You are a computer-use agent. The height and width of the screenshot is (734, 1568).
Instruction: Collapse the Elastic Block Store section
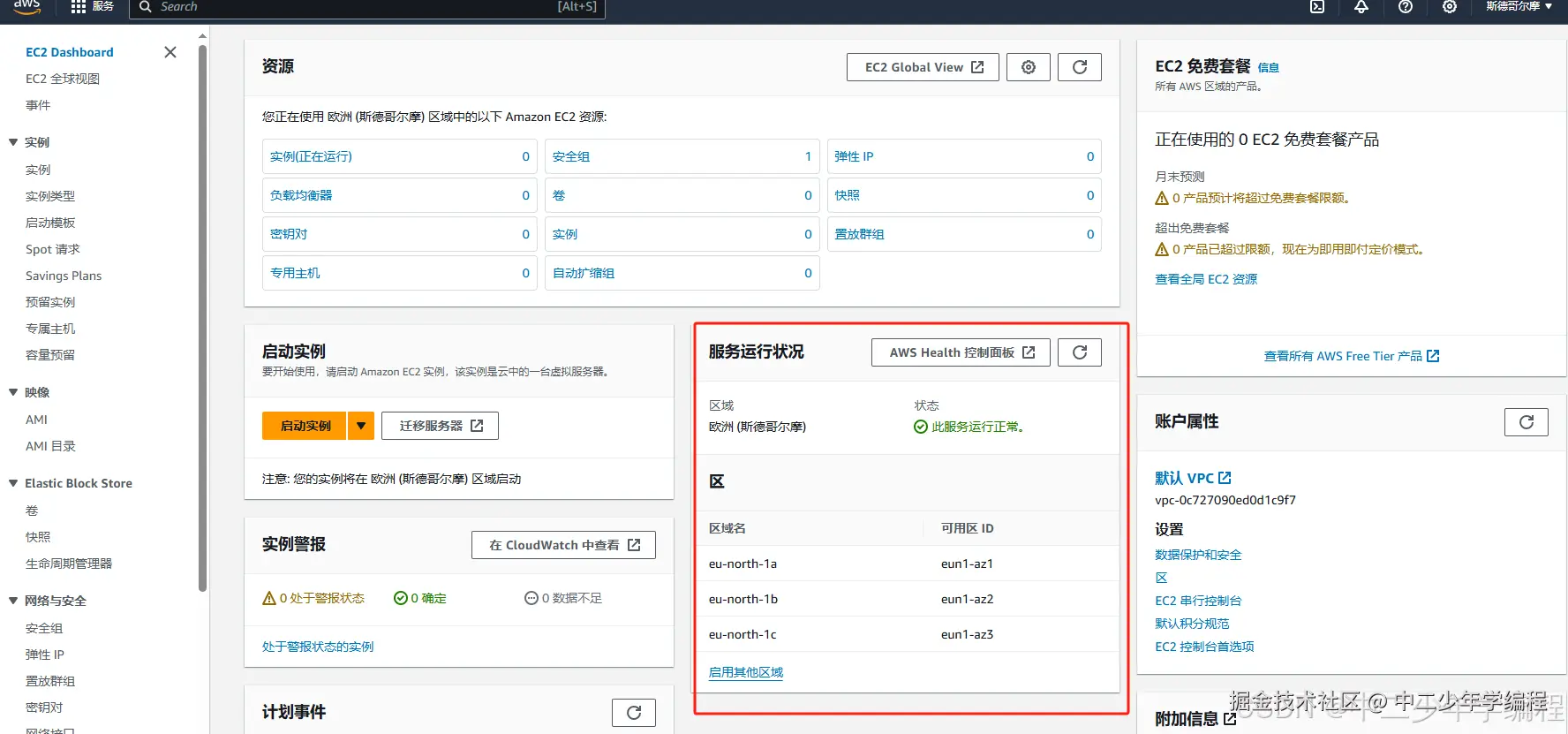(x=13, y=483)
